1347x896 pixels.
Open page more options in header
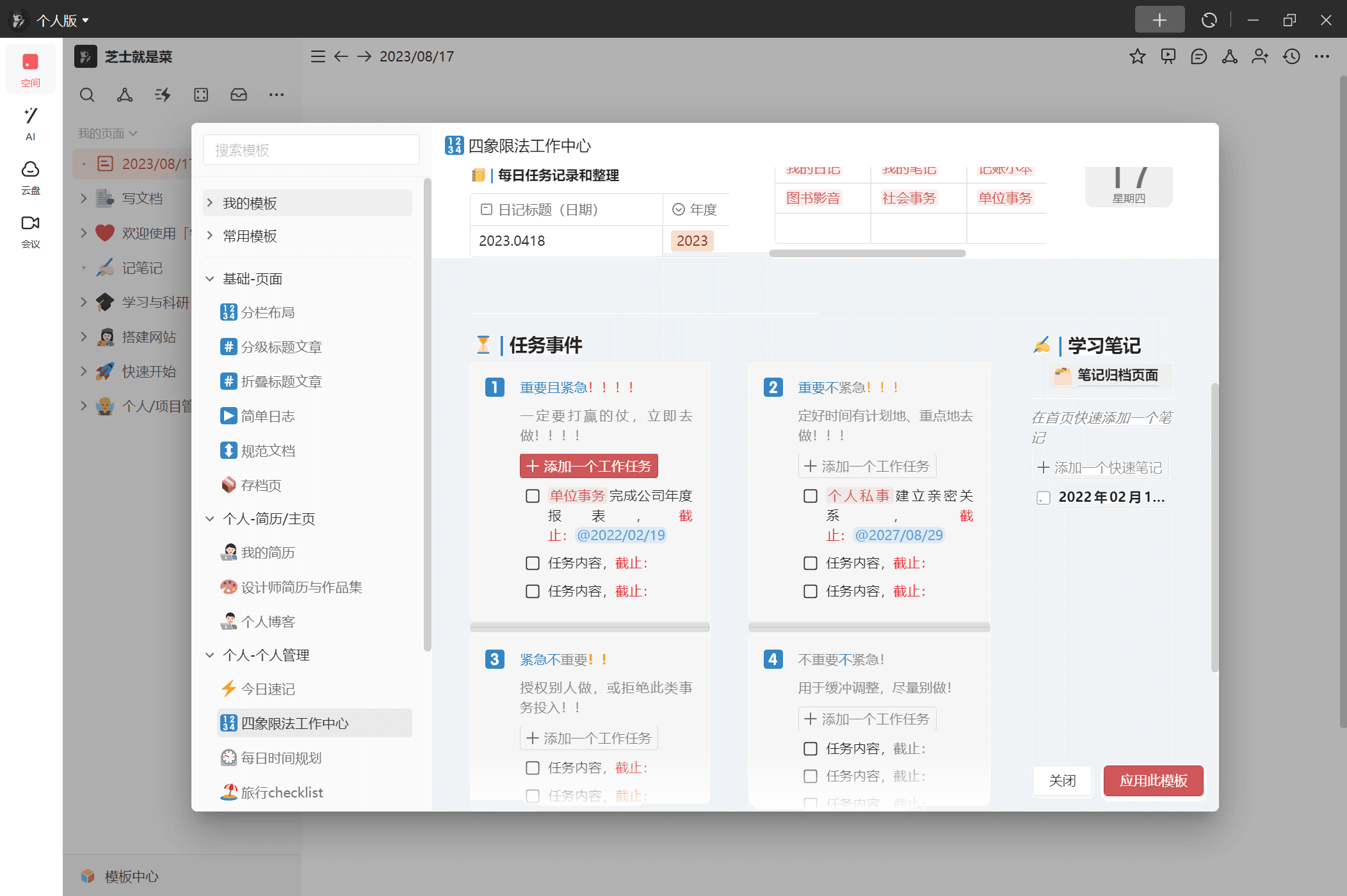click(1322, 56)
